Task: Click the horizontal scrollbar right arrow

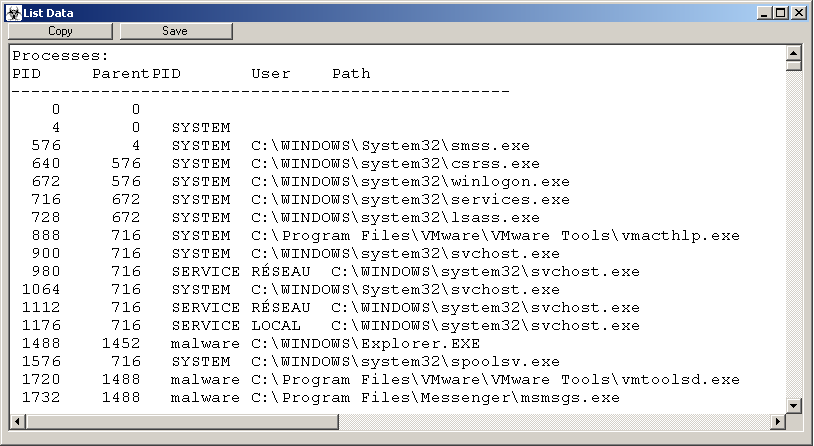Action: click(777, 421)
